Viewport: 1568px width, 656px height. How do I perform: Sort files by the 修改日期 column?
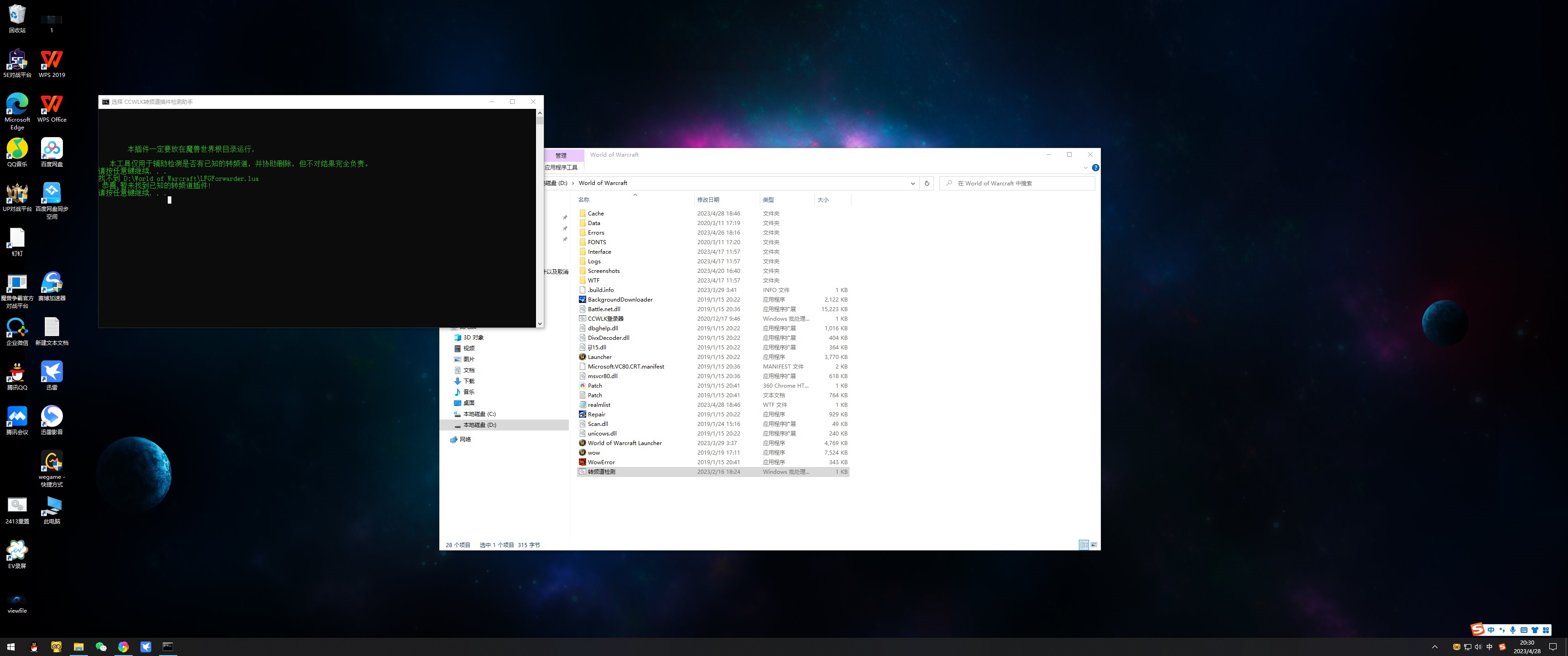708,200
